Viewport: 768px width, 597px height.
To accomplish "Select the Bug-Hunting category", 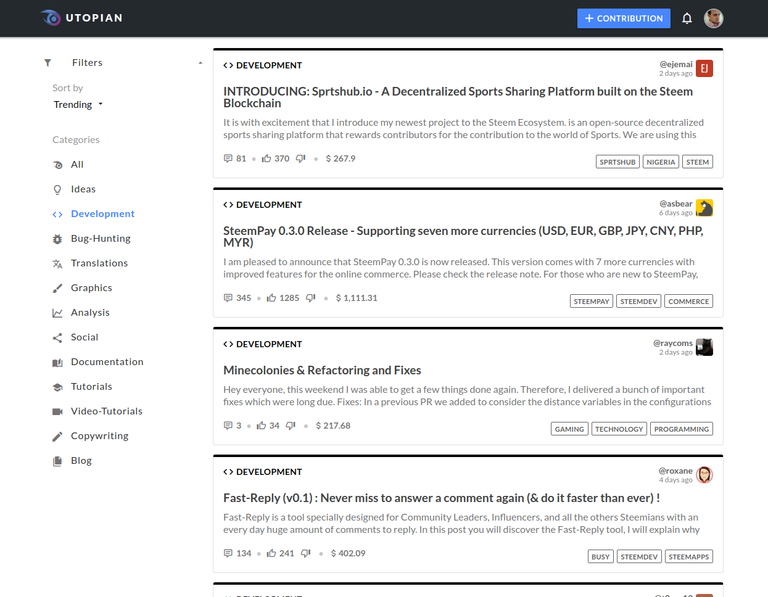I will pyautogui.click(x=100, y=239).
